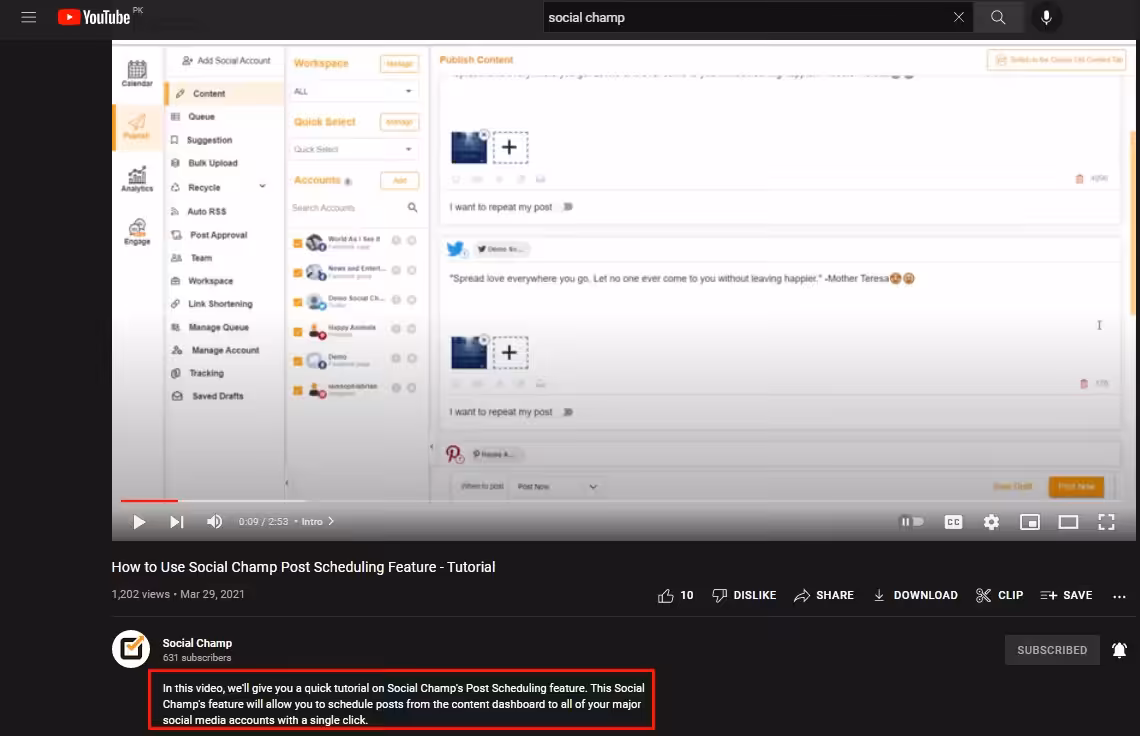
Task: Enter full screen mode
Action: pos(1106,522)
